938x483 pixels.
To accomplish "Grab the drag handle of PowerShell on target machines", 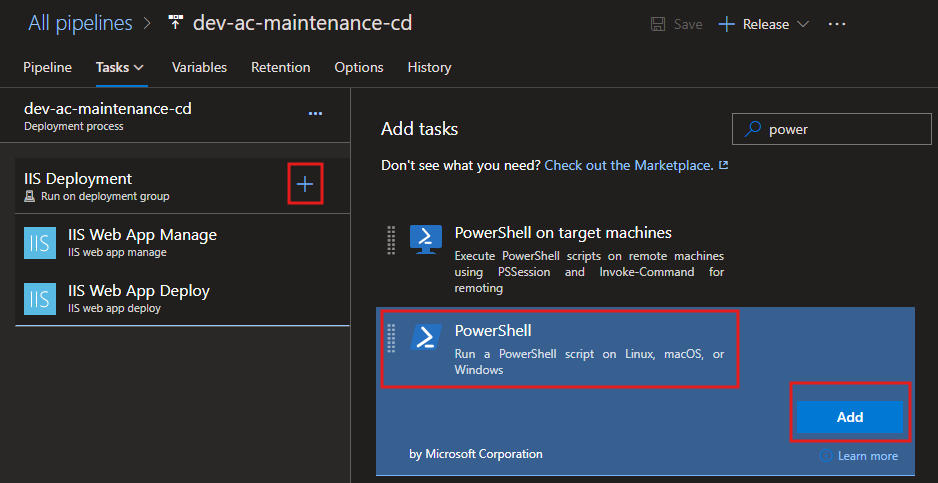I will (x=391, y=240).
